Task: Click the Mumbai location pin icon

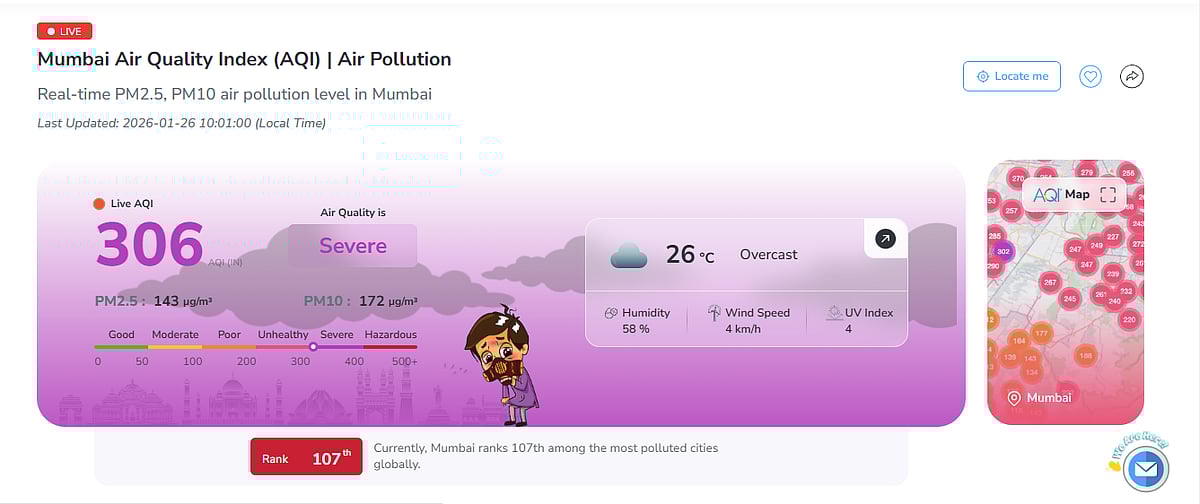Action: pos(1013,398)
